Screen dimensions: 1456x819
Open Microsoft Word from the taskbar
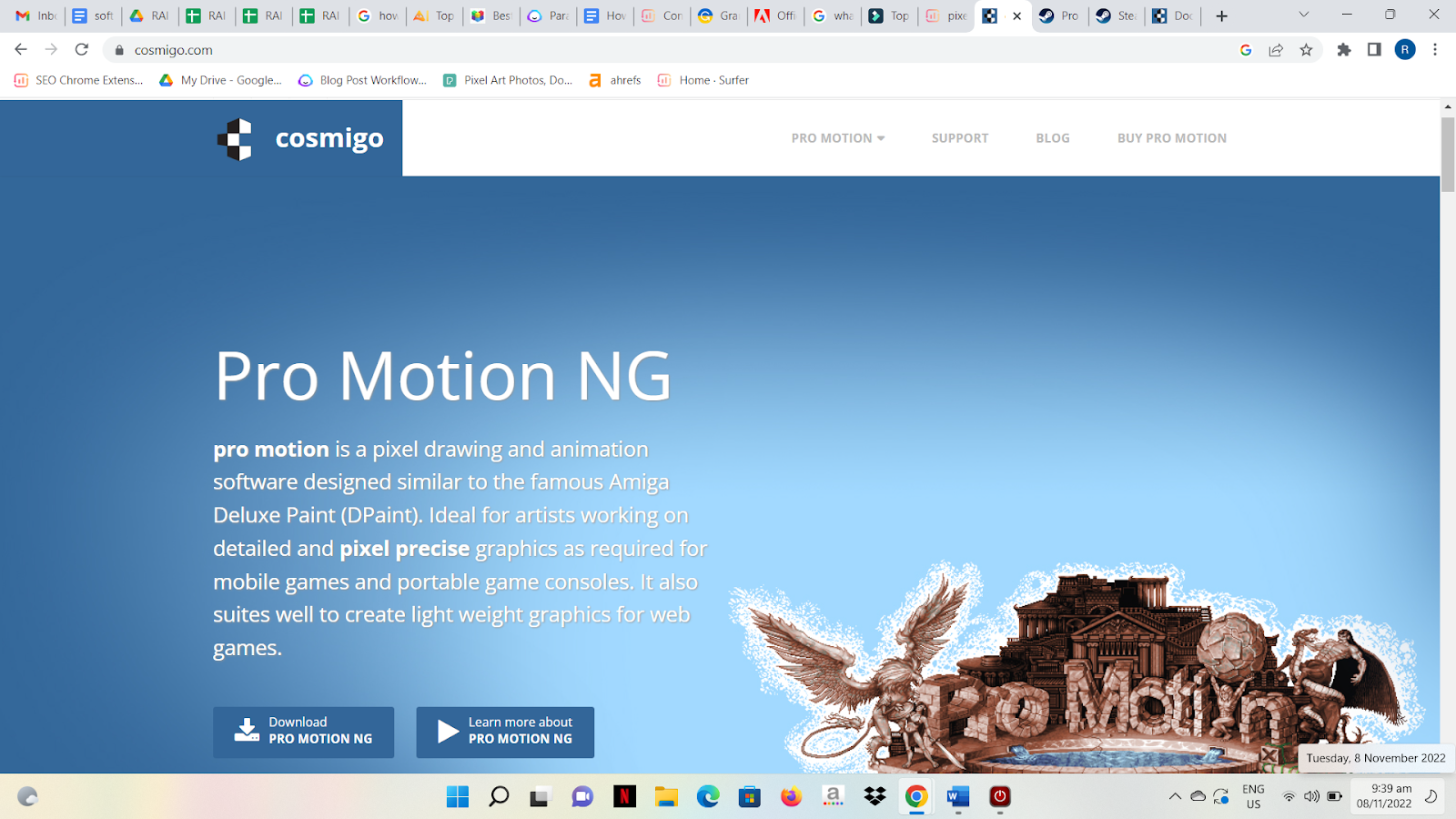(x=958, y=797)
